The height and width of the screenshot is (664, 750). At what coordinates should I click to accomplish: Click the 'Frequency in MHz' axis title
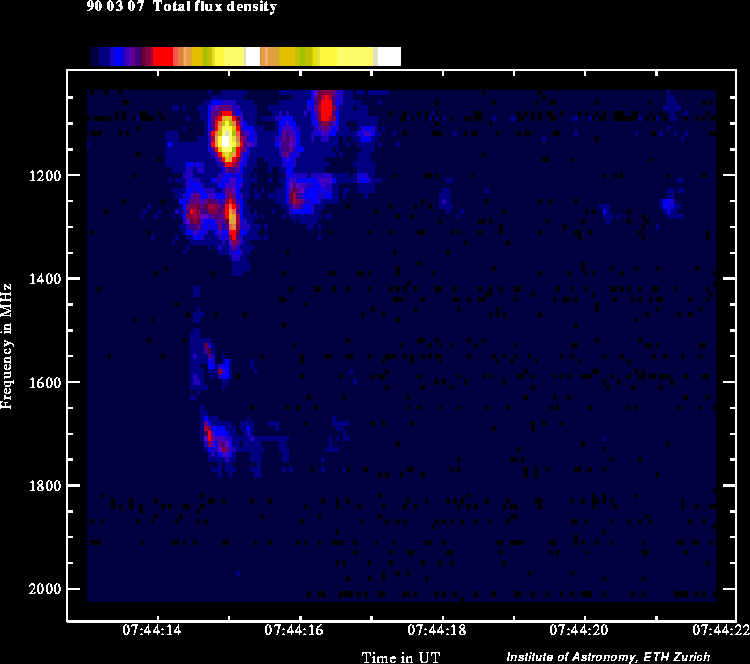click(x=6, y=346)
